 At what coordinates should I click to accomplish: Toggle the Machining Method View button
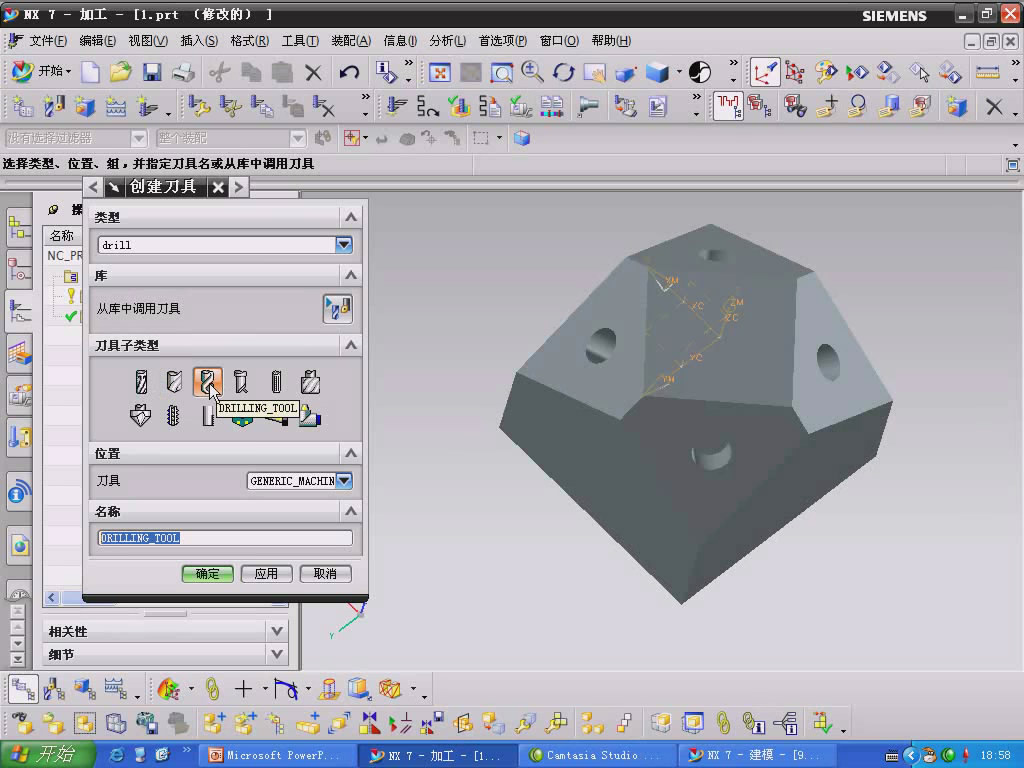[x=116, y=688]
